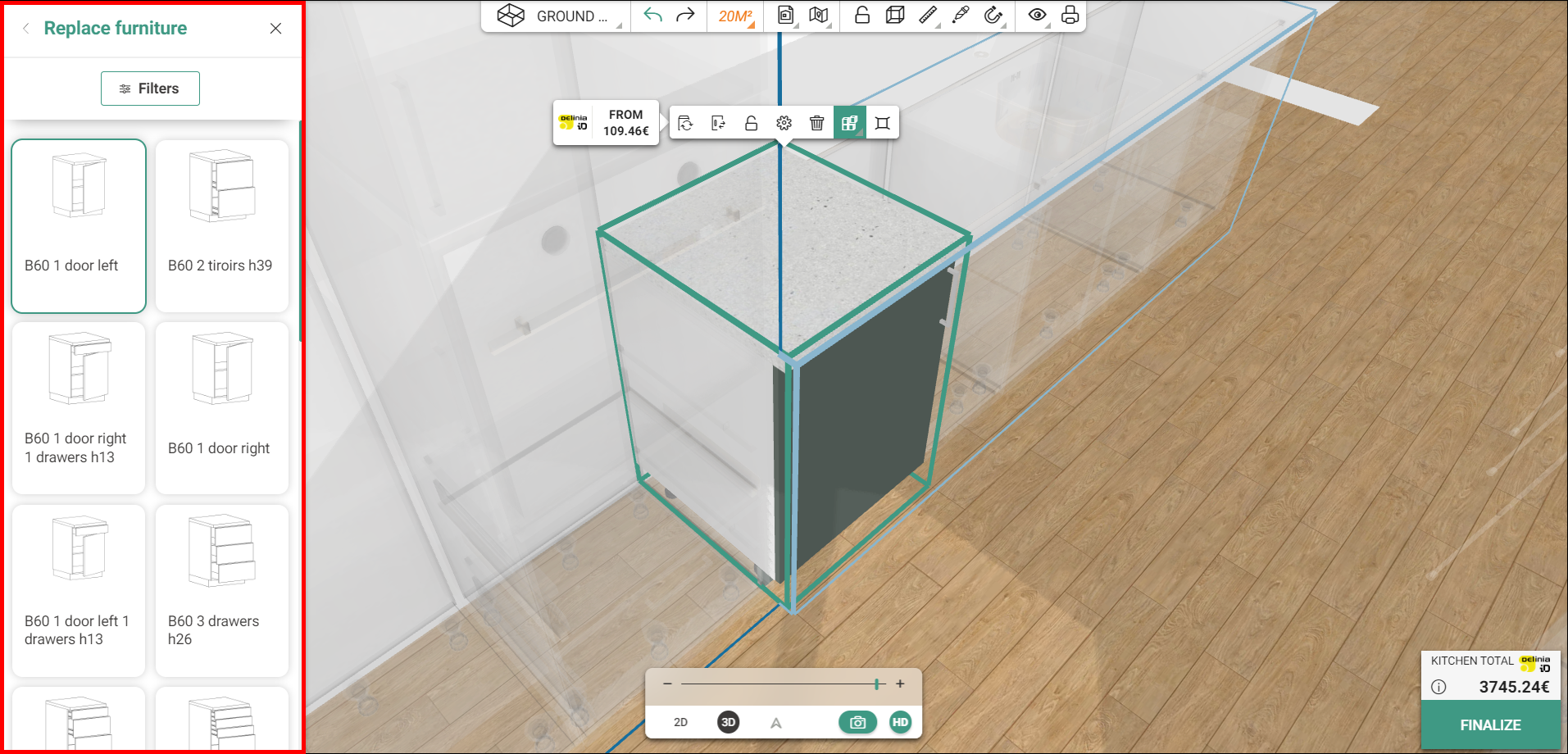
Task: Open the 20M² room area menu
Action: [x=735, y=16]
